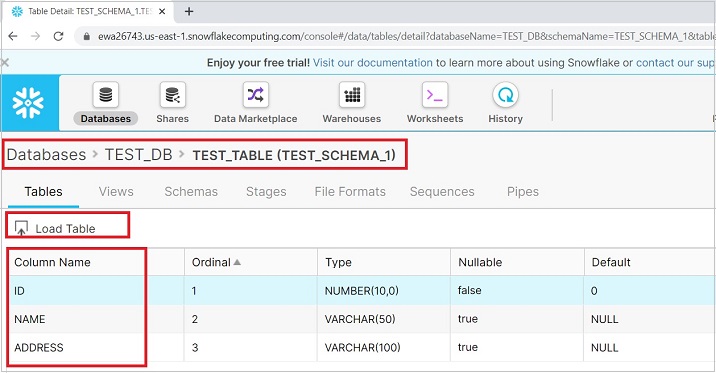Open the Databases icon in toolbar
This screenshot has width=716, height=373.
[105, 95]
